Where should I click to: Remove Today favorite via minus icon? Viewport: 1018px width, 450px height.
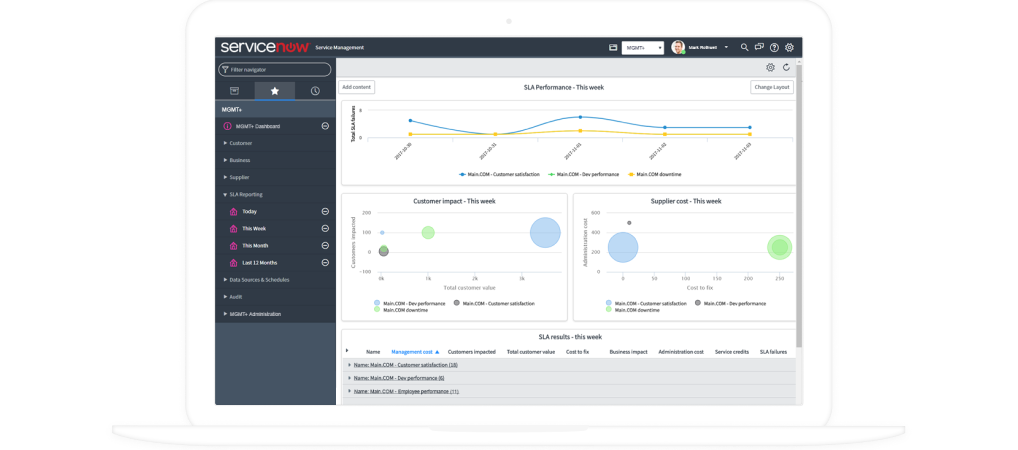325,211
